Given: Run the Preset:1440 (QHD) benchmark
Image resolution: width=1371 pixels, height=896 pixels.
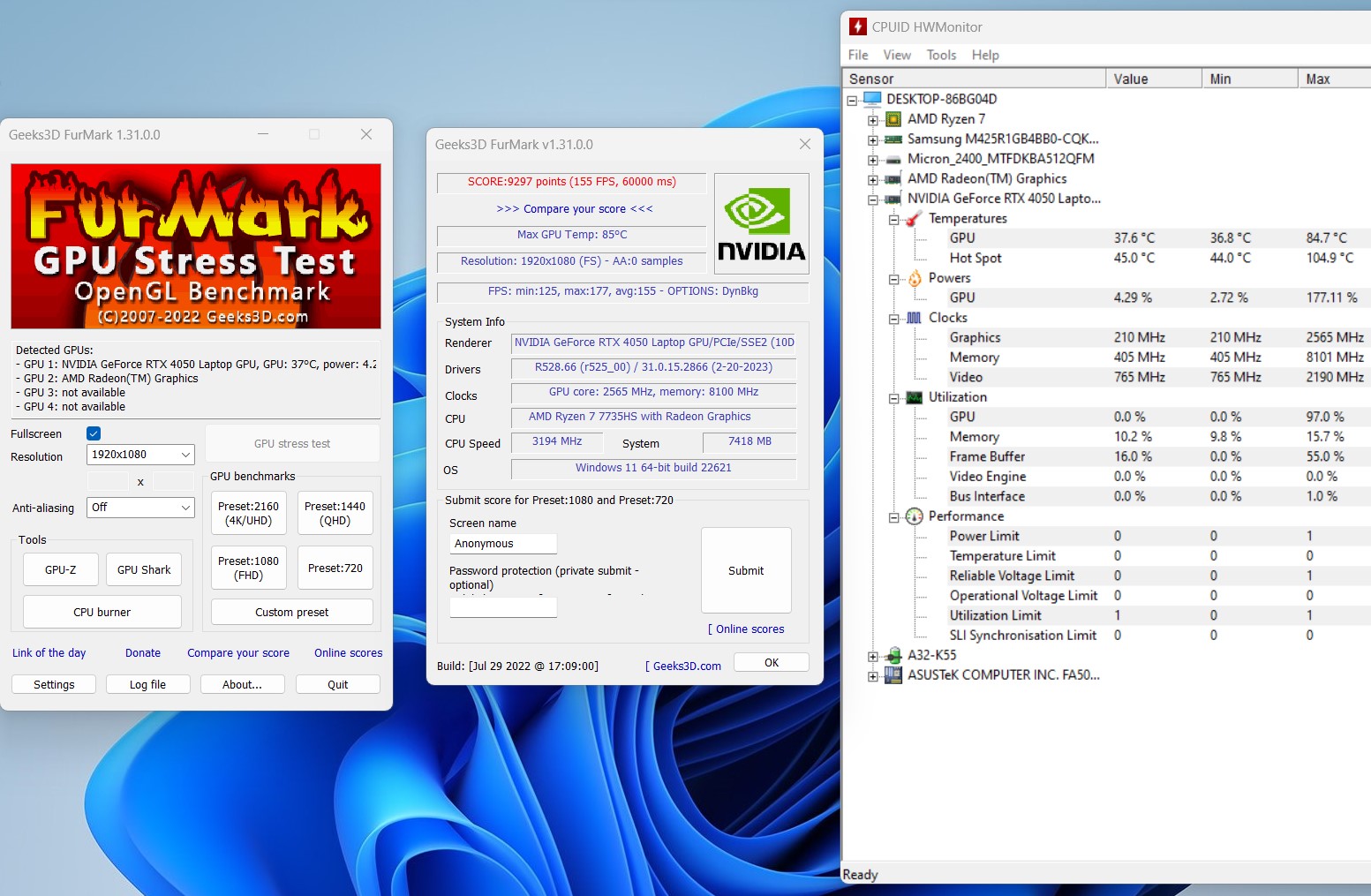Looking at the screenshot, I should (x=335, y=513).
